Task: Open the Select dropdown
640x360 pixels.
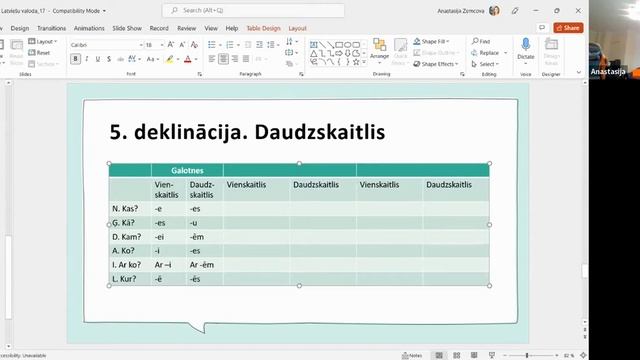Action: [485, 64]
